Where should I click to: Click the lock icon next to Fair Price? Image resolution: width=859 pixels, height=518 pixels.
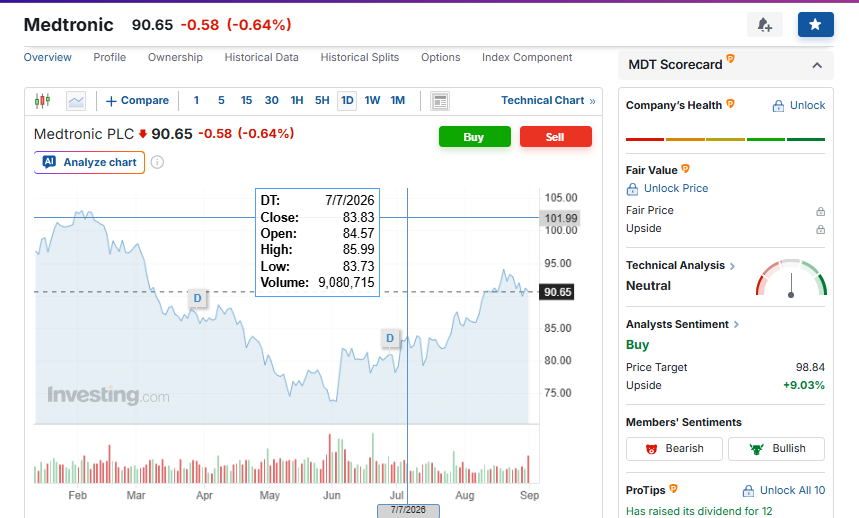[x=820, y=211]
